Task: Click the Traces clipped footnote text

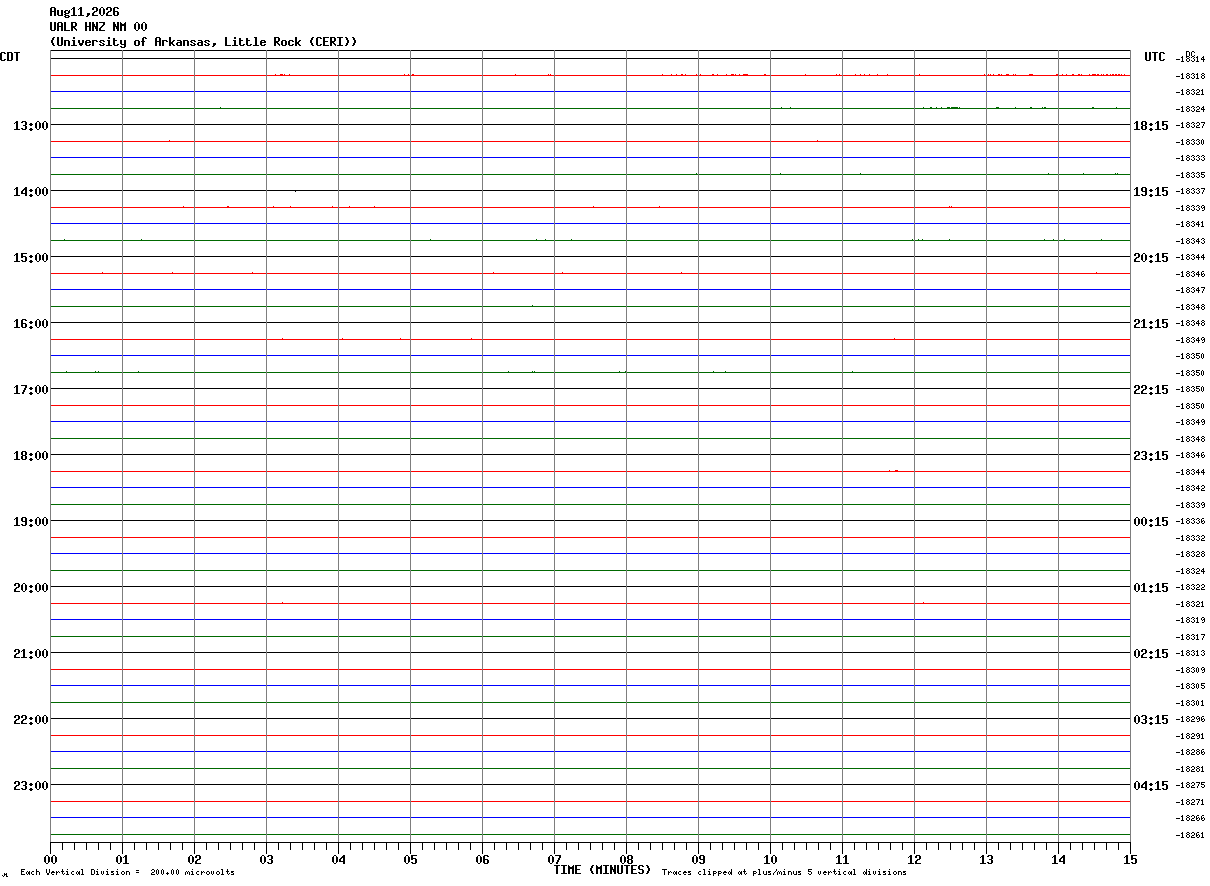Action: tap(784, 873)
